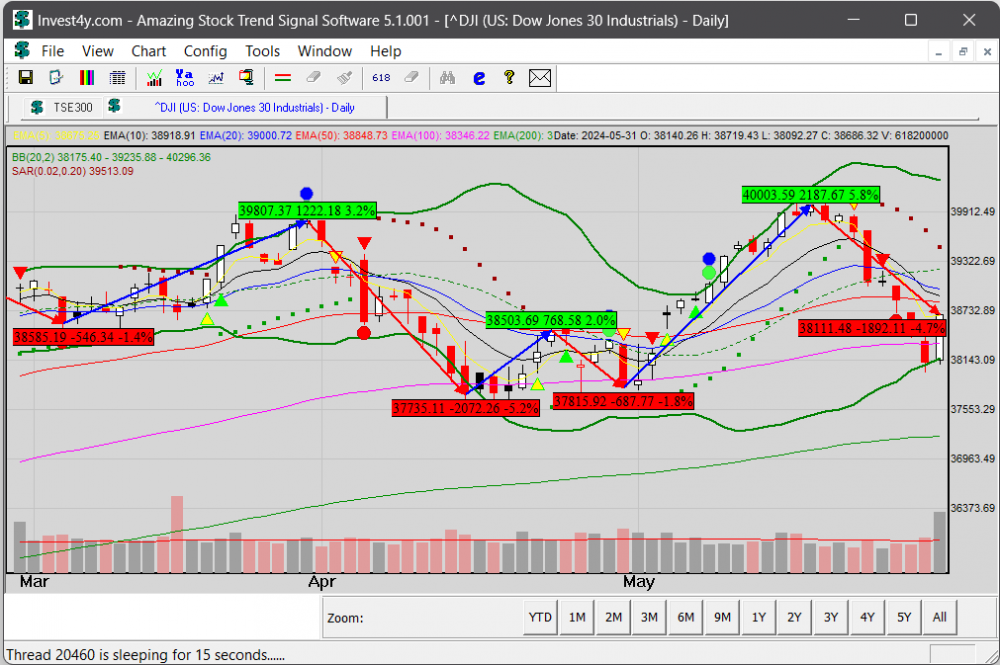
Task: Select the red-green horizontal line tool
Action: [x=283, y=77]
